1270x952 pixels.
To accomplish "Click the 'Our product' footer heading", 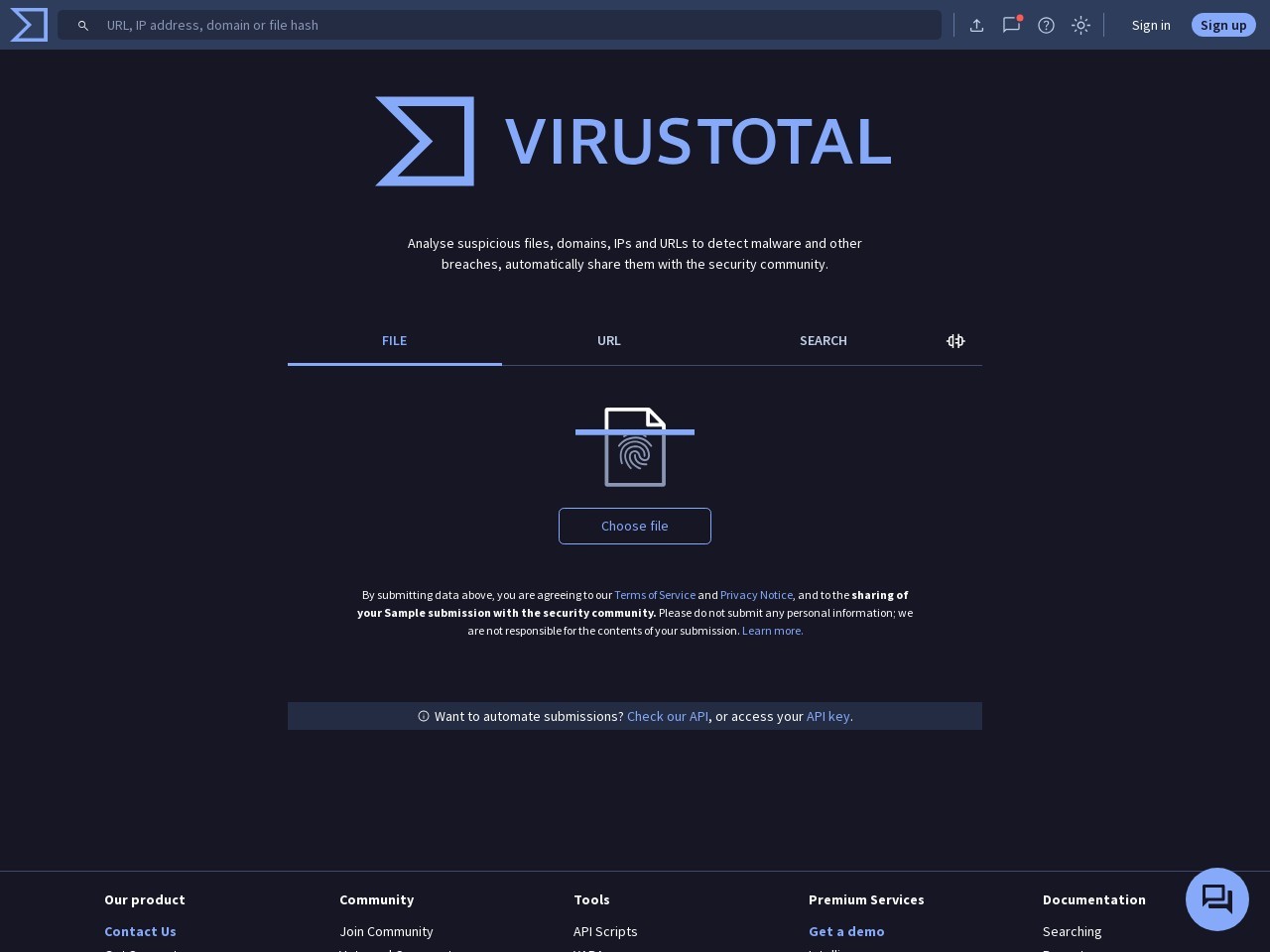I will tap(145, 899).
